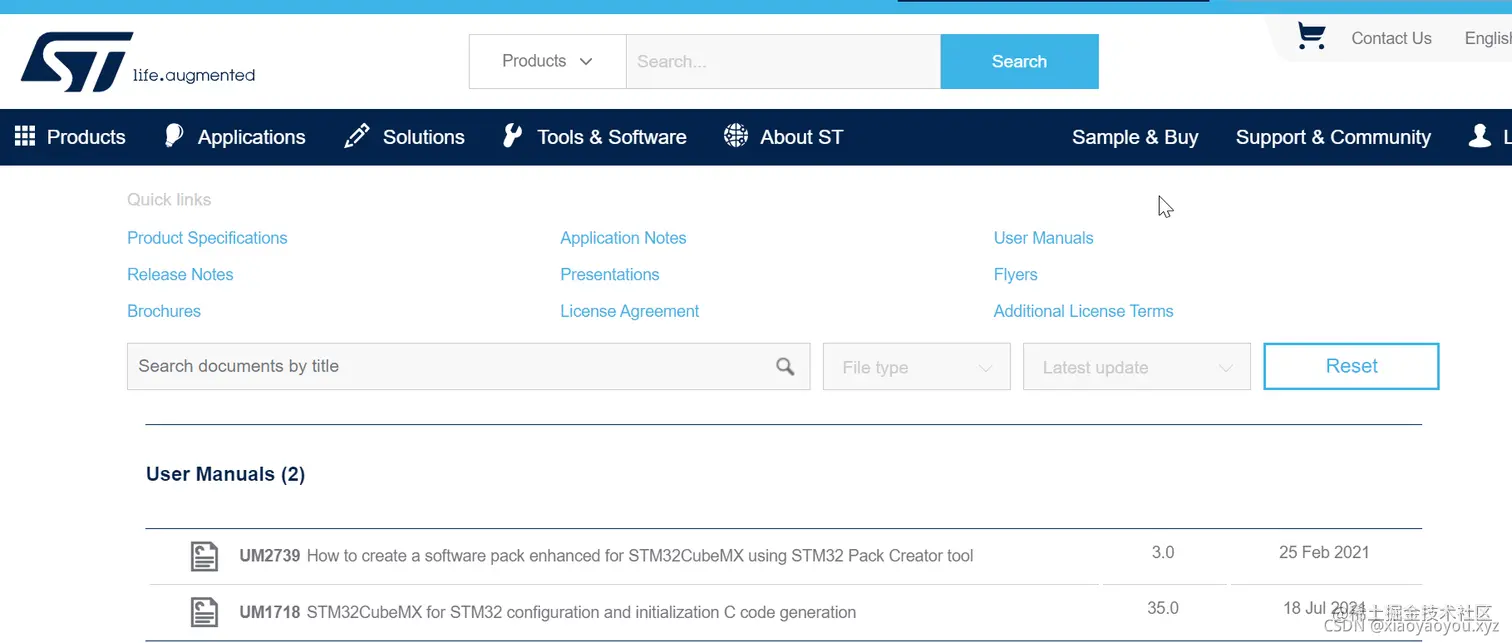Image resolution: width=1512 pixels, height=643 pixels.
Task: Go to User Manuals quick link
Action: coord(1043,238)
